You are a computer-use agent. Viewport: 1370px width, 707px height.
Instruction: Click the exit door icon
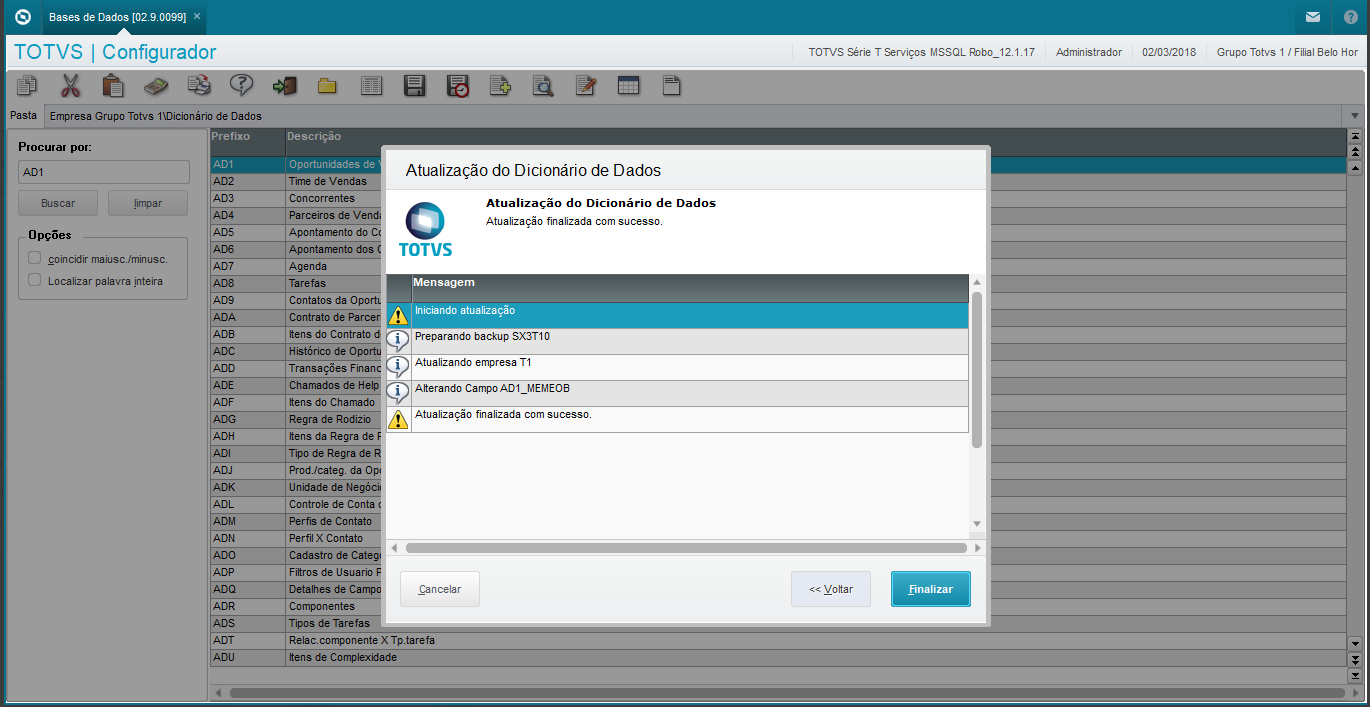(x=284, y=86)
